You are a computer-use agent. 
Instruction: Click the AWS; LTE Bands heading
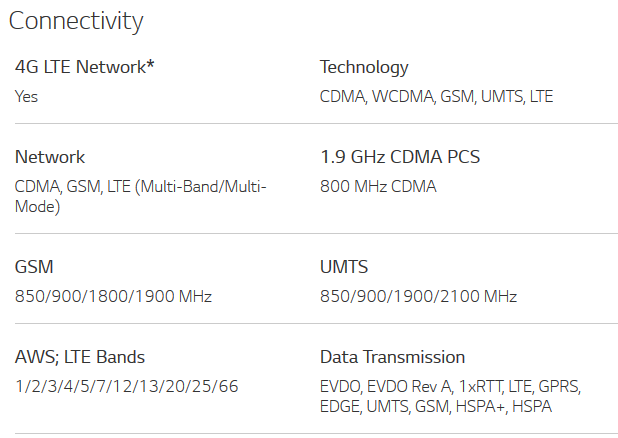(x=80, y=357)
